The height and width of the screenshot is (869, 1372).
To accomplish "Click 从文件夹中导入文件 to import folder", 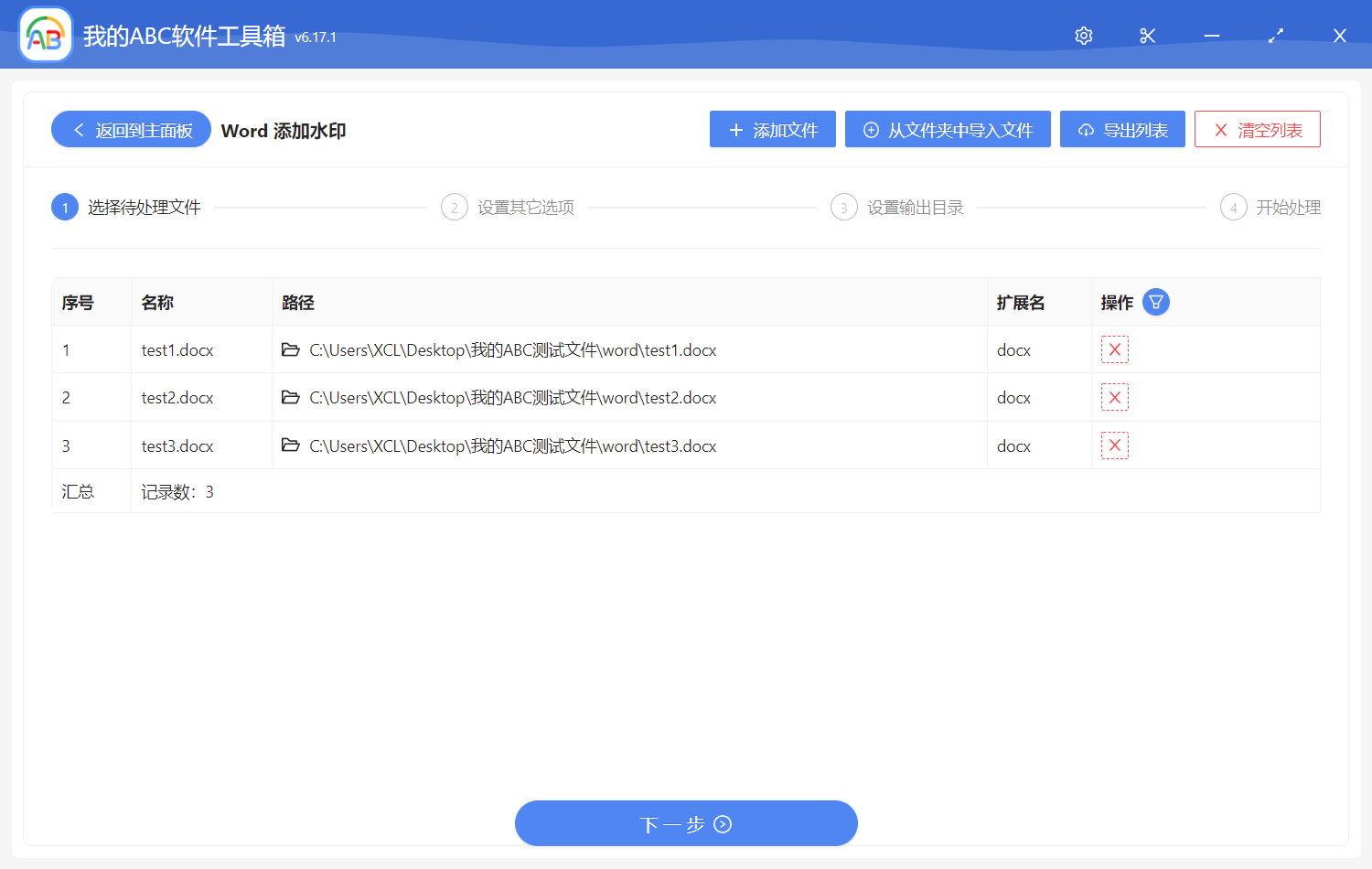I will 948,129.
